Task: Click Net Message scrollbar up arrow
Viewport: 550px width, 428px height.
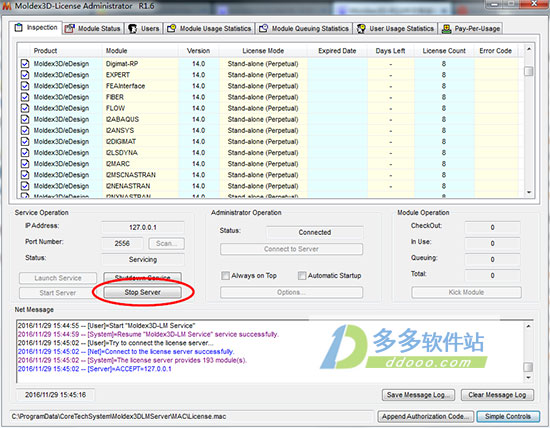Action: click(529, 326)
